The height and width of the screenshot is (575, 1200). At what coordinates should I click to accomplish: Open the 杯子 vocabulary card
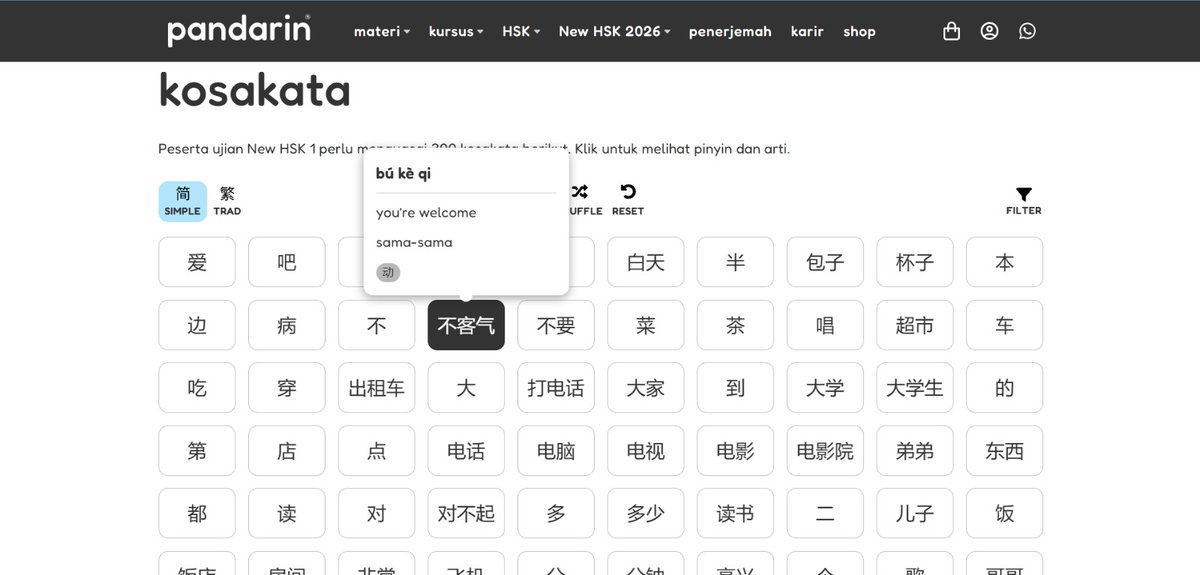click(915, 262)
